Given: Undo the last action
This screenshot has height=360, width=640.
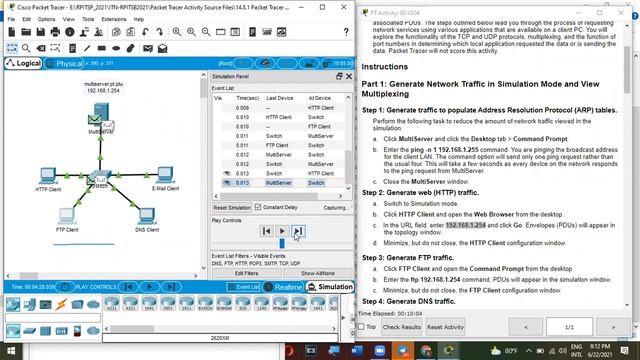Looking at the screenshot, I should pos(145,32).
